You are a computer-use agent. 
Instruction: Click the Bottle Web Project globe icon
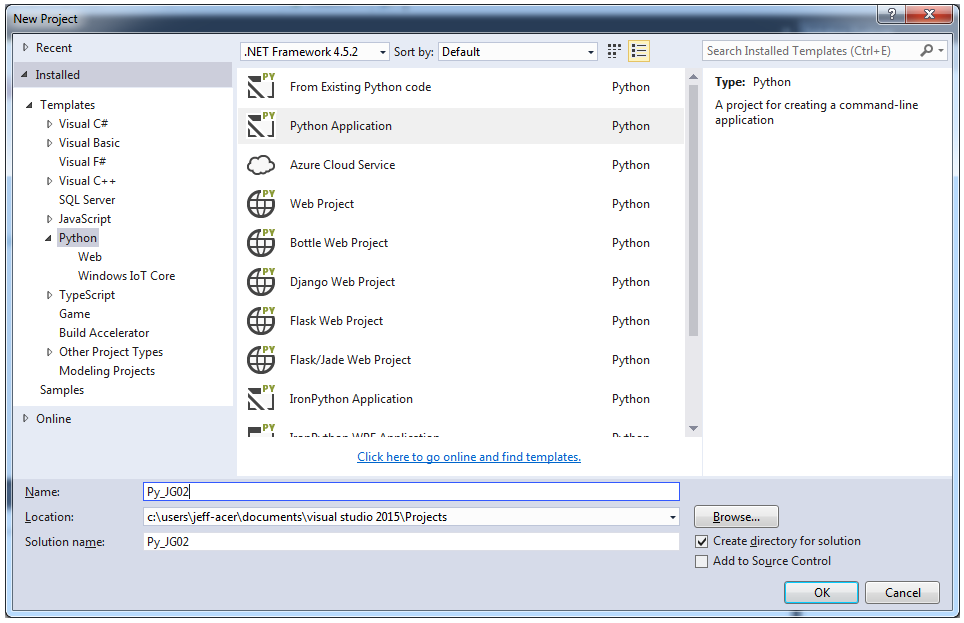261,243
